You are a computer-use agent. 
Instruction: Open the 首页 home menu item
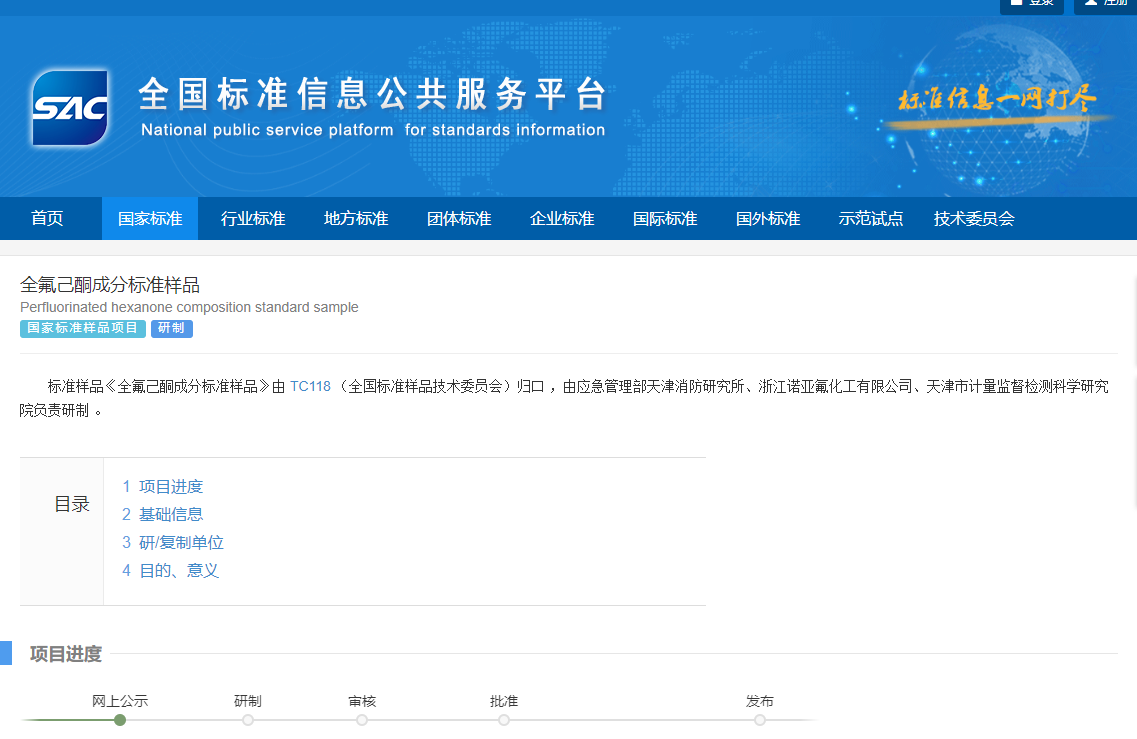[x=47, y=219]
